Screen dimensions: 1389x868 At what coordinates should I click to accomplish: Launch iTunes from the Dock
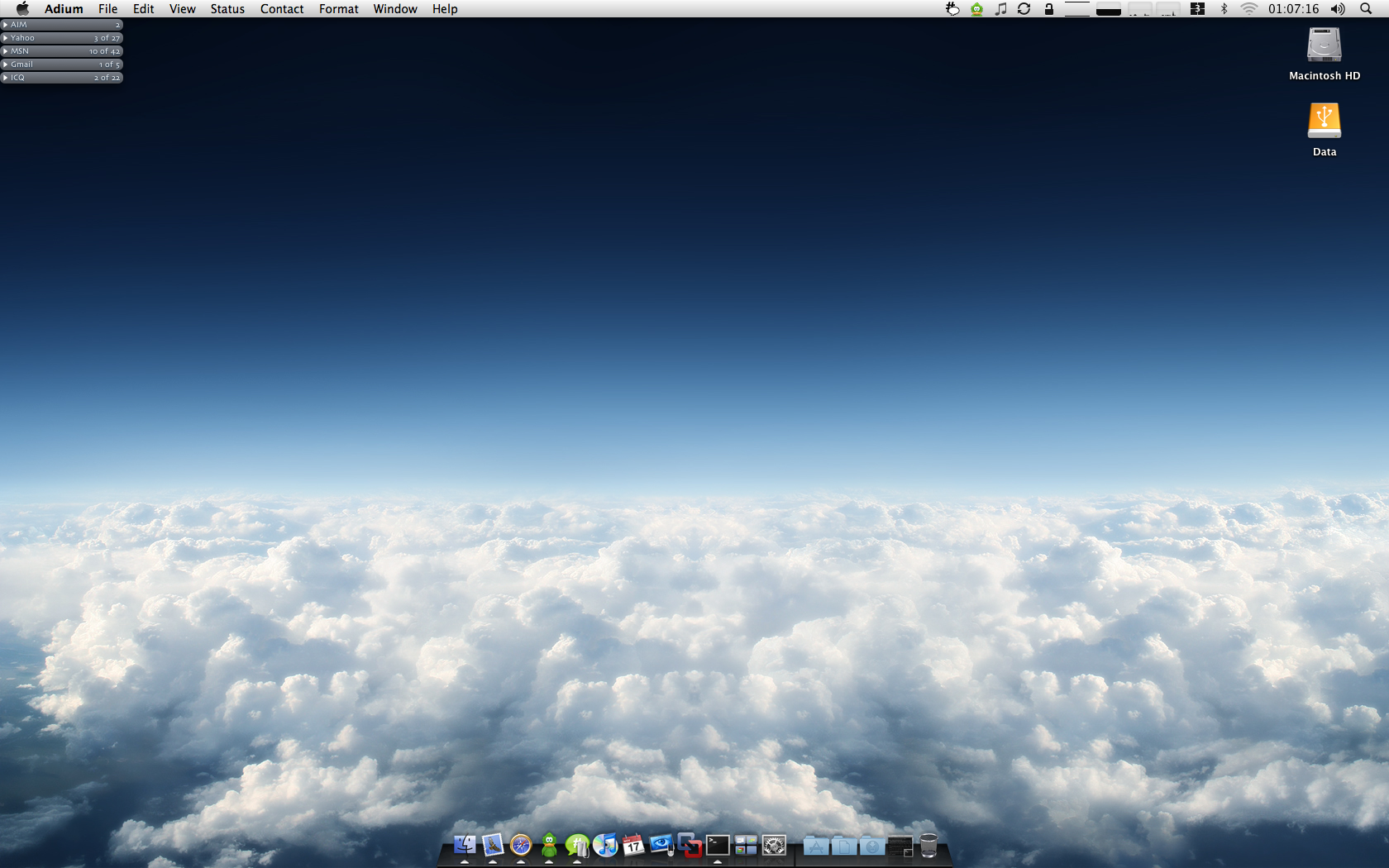coord(605,845)
